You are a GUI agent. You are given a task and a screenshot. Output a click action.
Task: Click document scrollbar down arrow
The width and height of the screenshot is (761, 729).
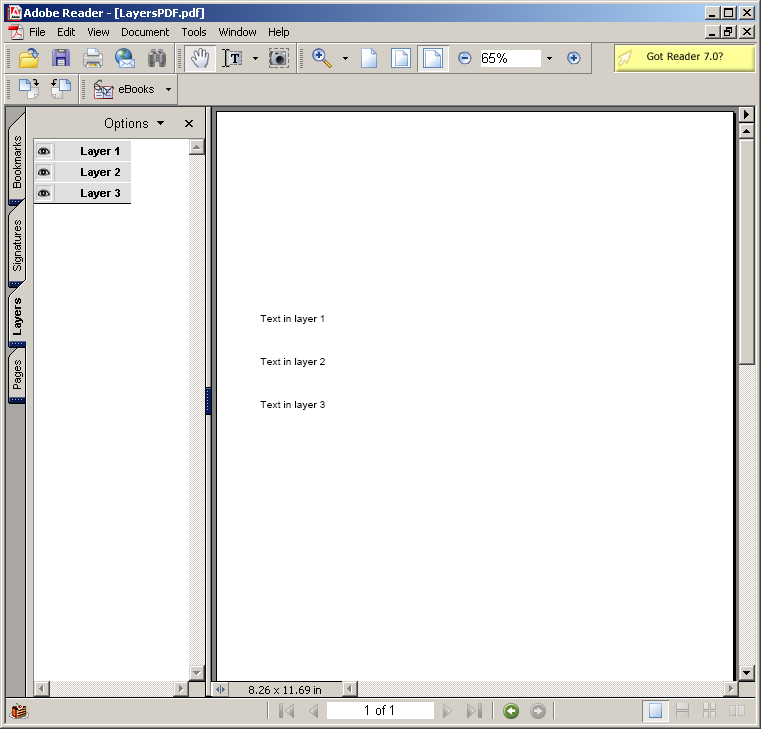[746, 673]
